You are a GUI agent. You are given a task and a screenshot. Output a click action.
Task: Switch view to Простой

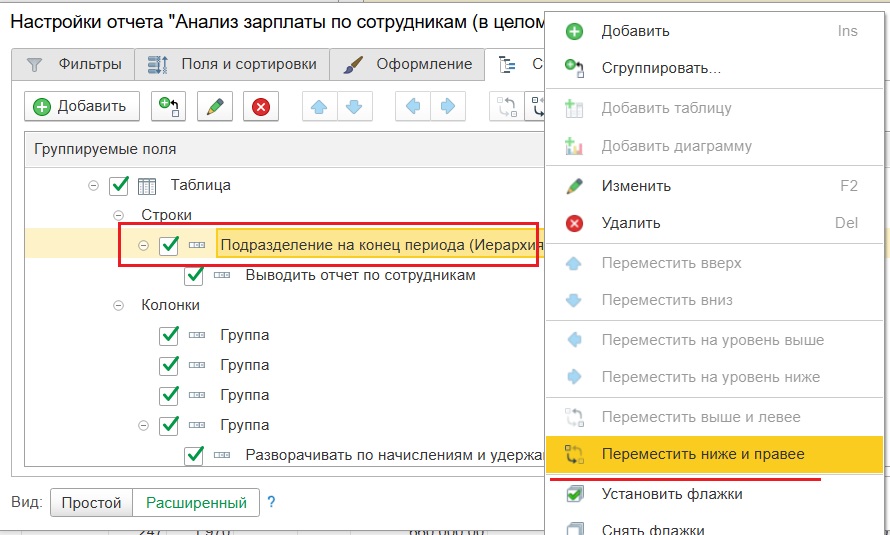[x=91, y=503]
